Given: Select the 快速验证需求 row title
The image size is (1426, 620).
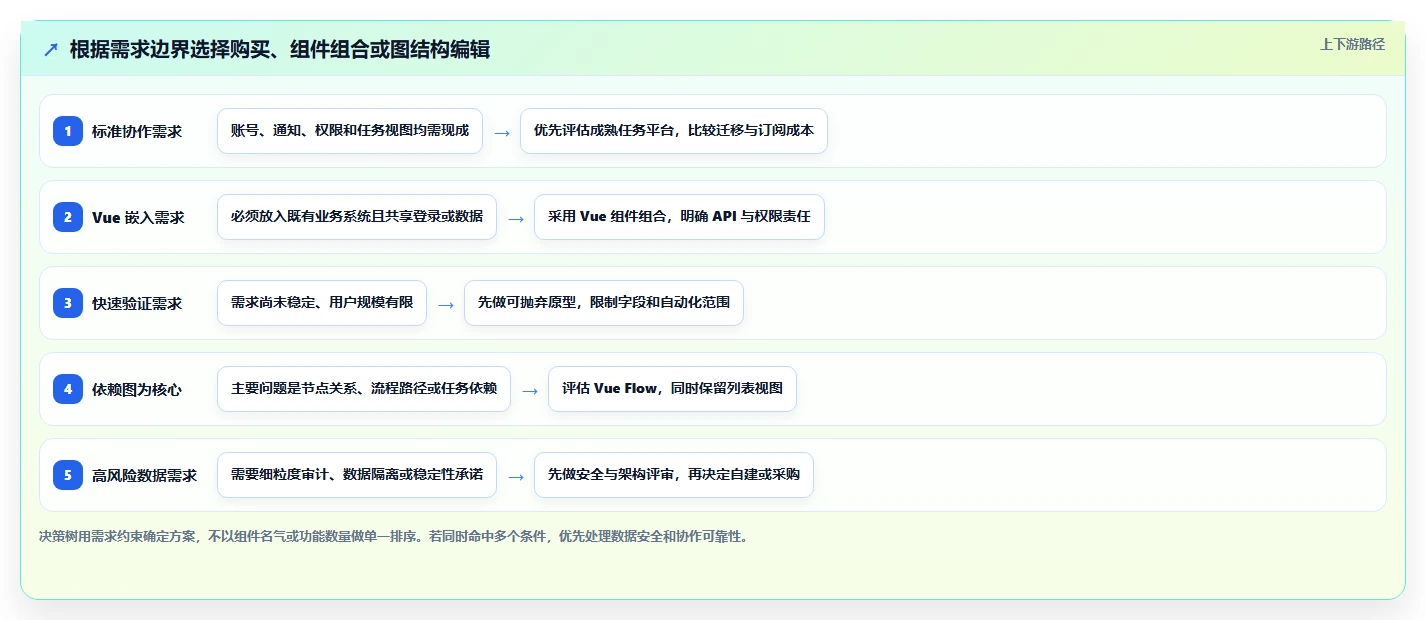Looking at the screenshot, I should pyautogui.click(x=137, y=303).
